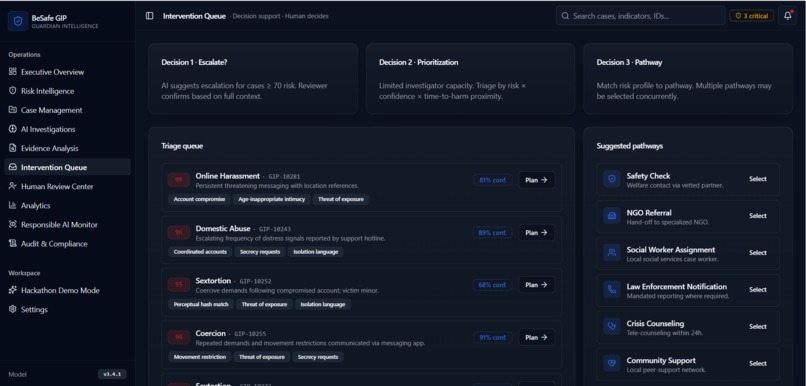Click the Law Enforcement Notification phone icon
This screenshot has height=386, width=806.
click(612, 289)
